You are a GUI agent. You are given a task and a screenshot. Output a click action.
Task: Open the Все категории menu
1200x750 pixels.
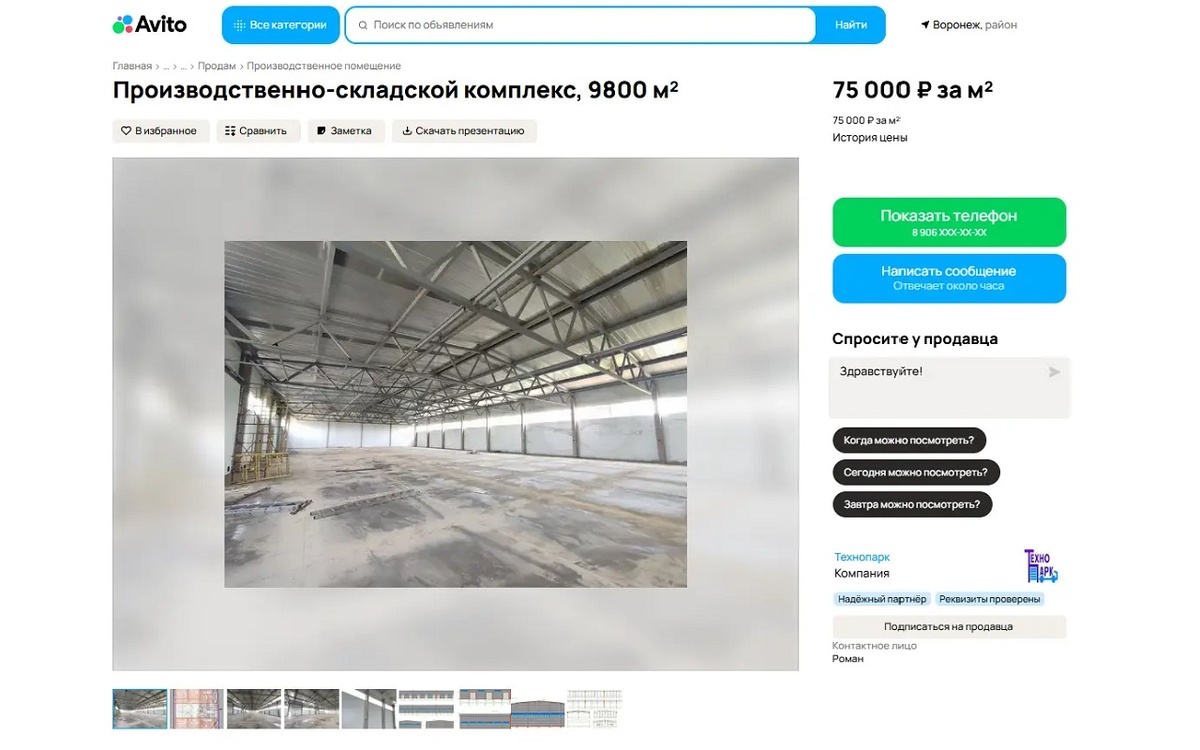[x=280, y=25]
